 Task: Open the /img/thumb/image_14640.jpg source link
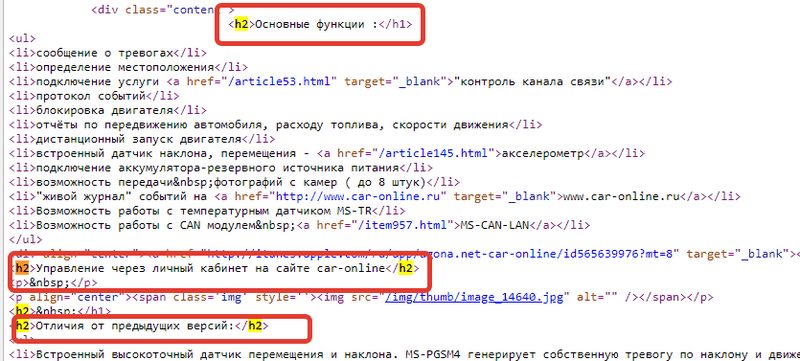click(x=473, y=297)
